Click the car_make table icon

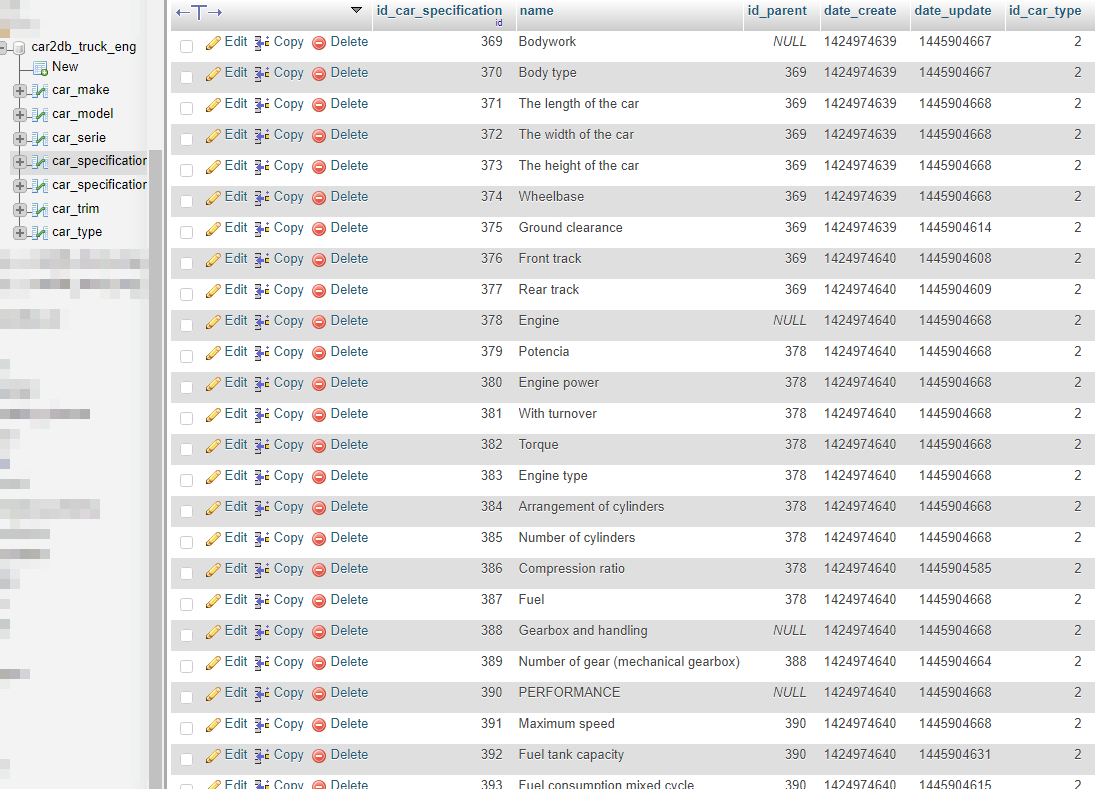click(41, 91)
